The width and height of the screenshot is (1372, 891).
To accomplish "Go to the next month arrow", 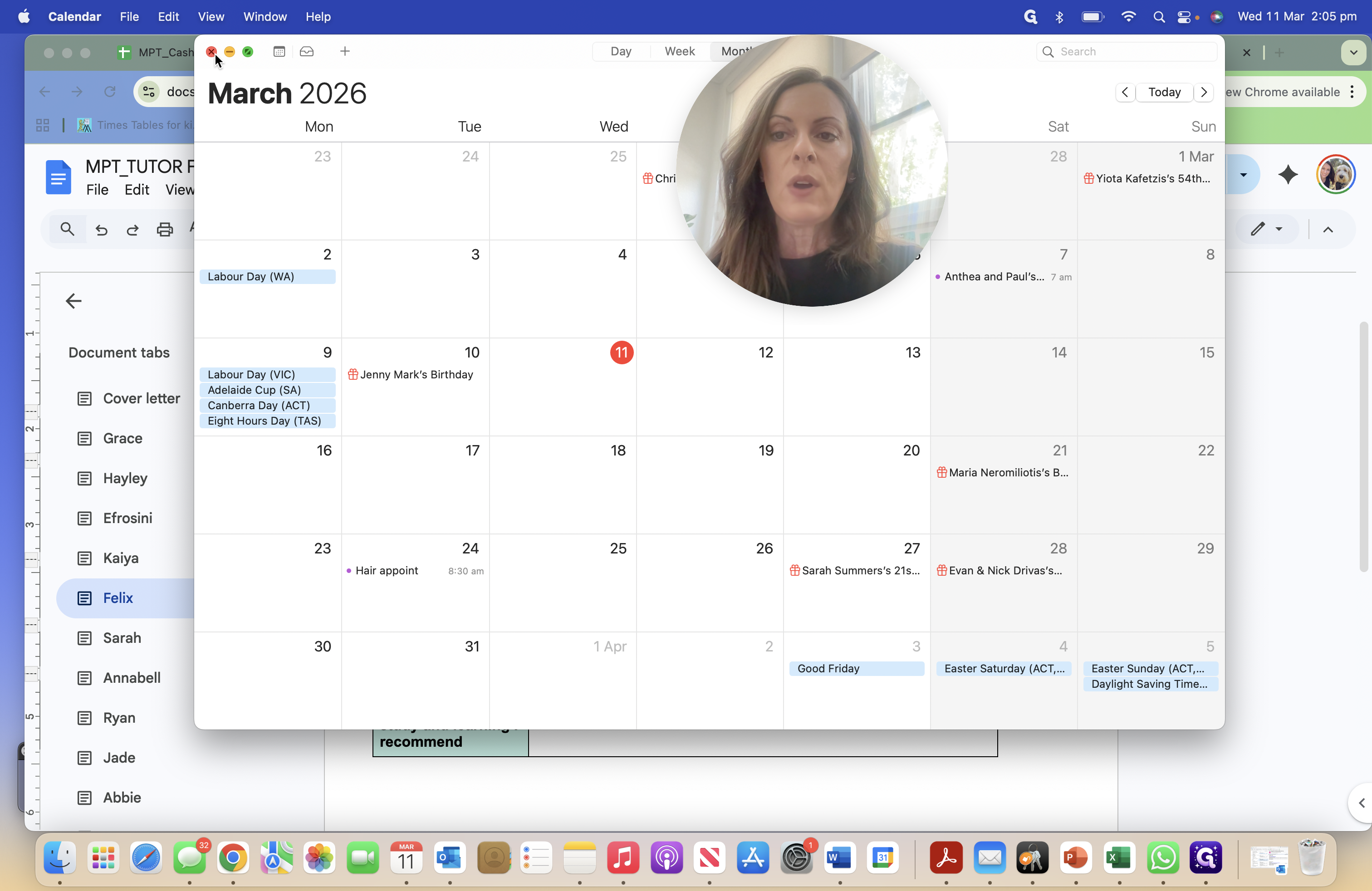I will coord(1204,92).
